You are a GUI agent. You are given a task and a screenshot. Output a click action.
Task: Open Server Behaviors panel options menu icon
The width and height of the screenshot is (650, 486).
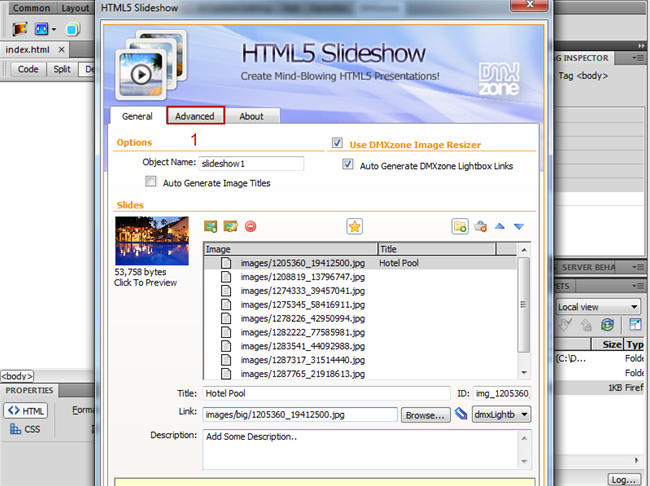point(638,267)
